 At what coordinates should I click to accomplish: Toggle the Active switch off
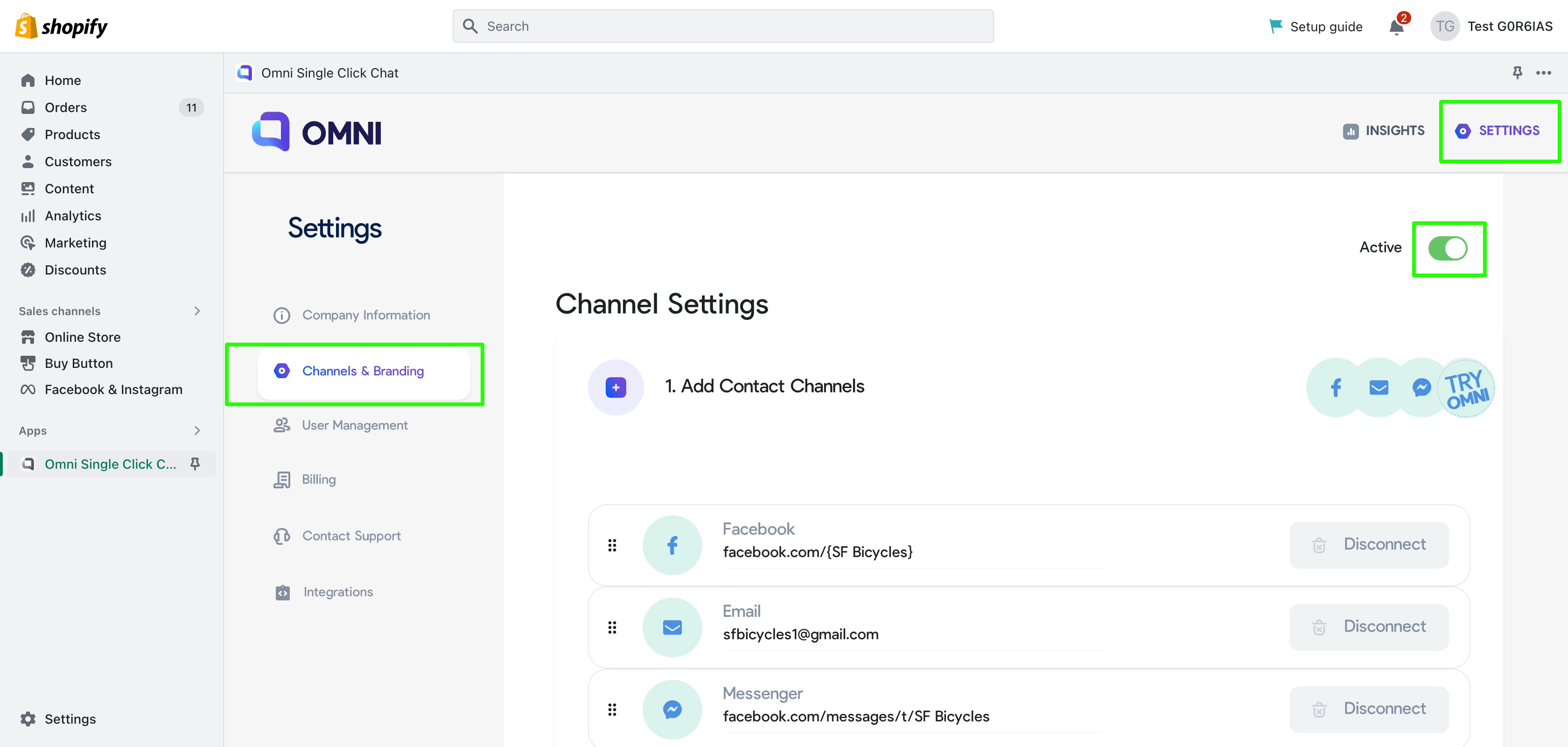click(x=1448, y=248)
